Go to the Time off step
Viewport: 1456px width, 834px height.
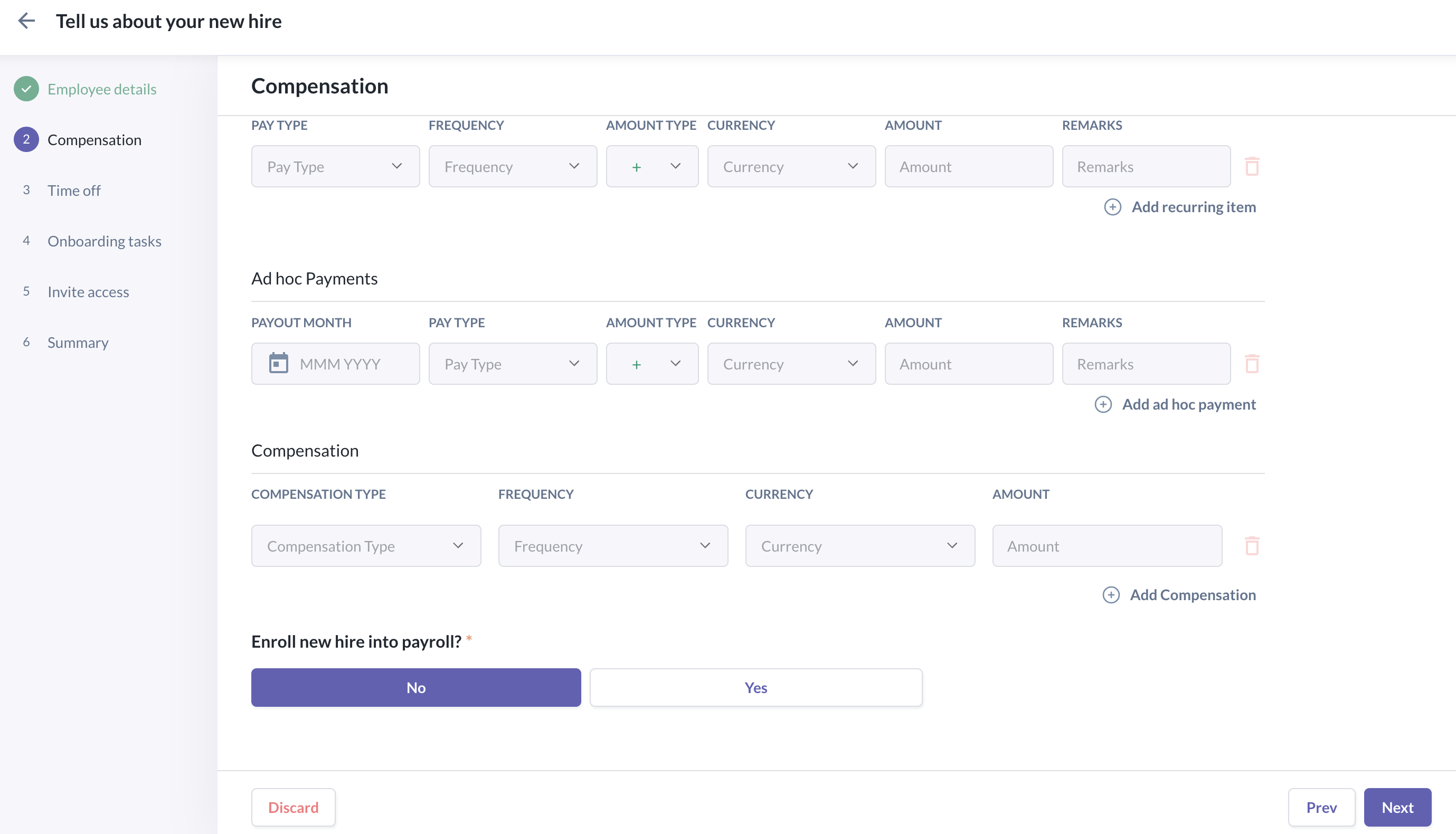[x=74, y=191]
